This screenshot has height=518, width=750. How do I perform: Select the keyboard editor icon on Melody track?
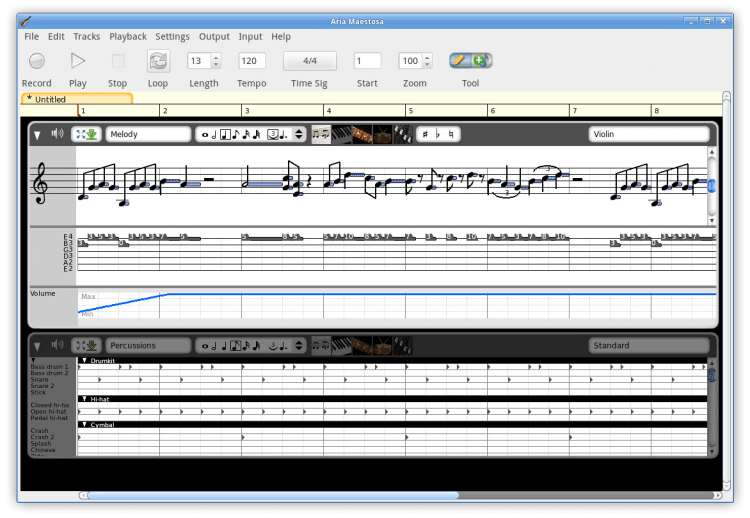coord(343,134)
